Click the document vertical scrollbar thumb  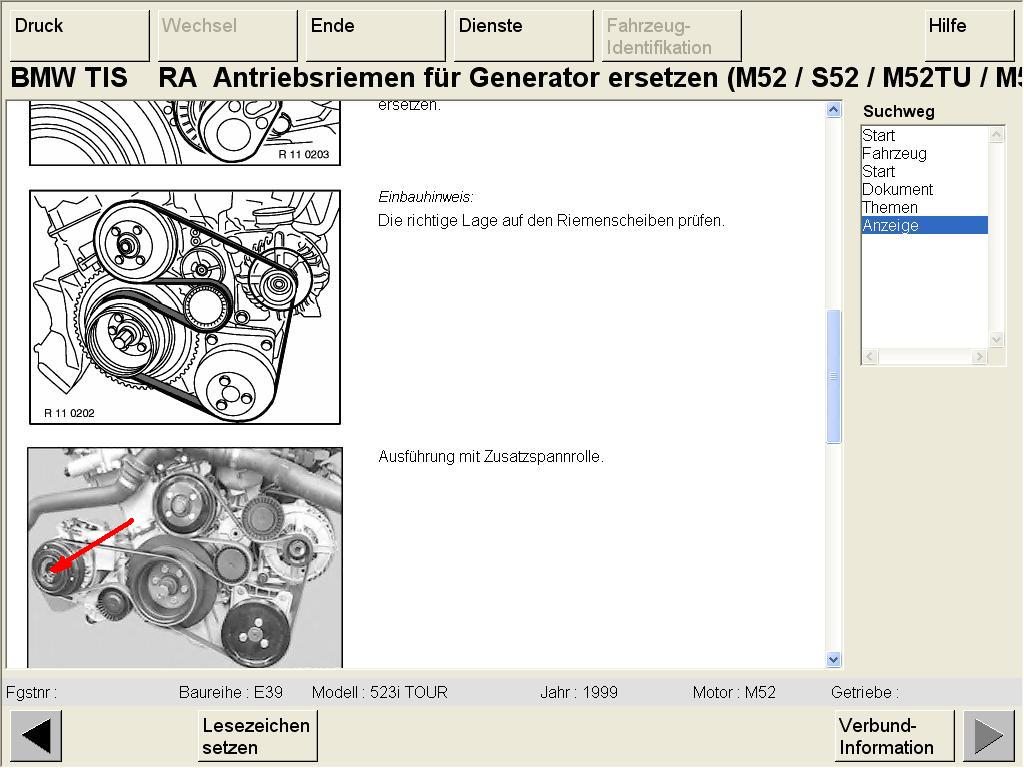pyautogui.click(x=834, y=376)
